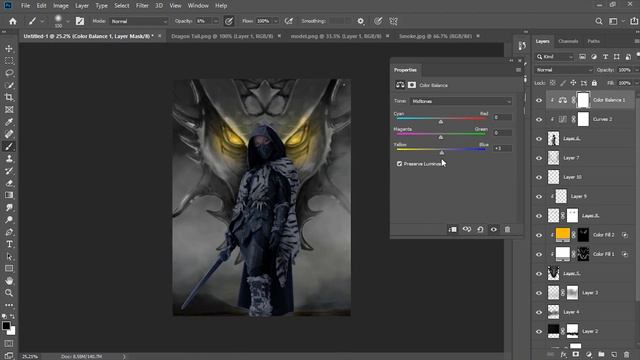The width and height of the screenshot is (640, 360).
Task: Switch to the Channels tab
Action: tap(568, 41)
